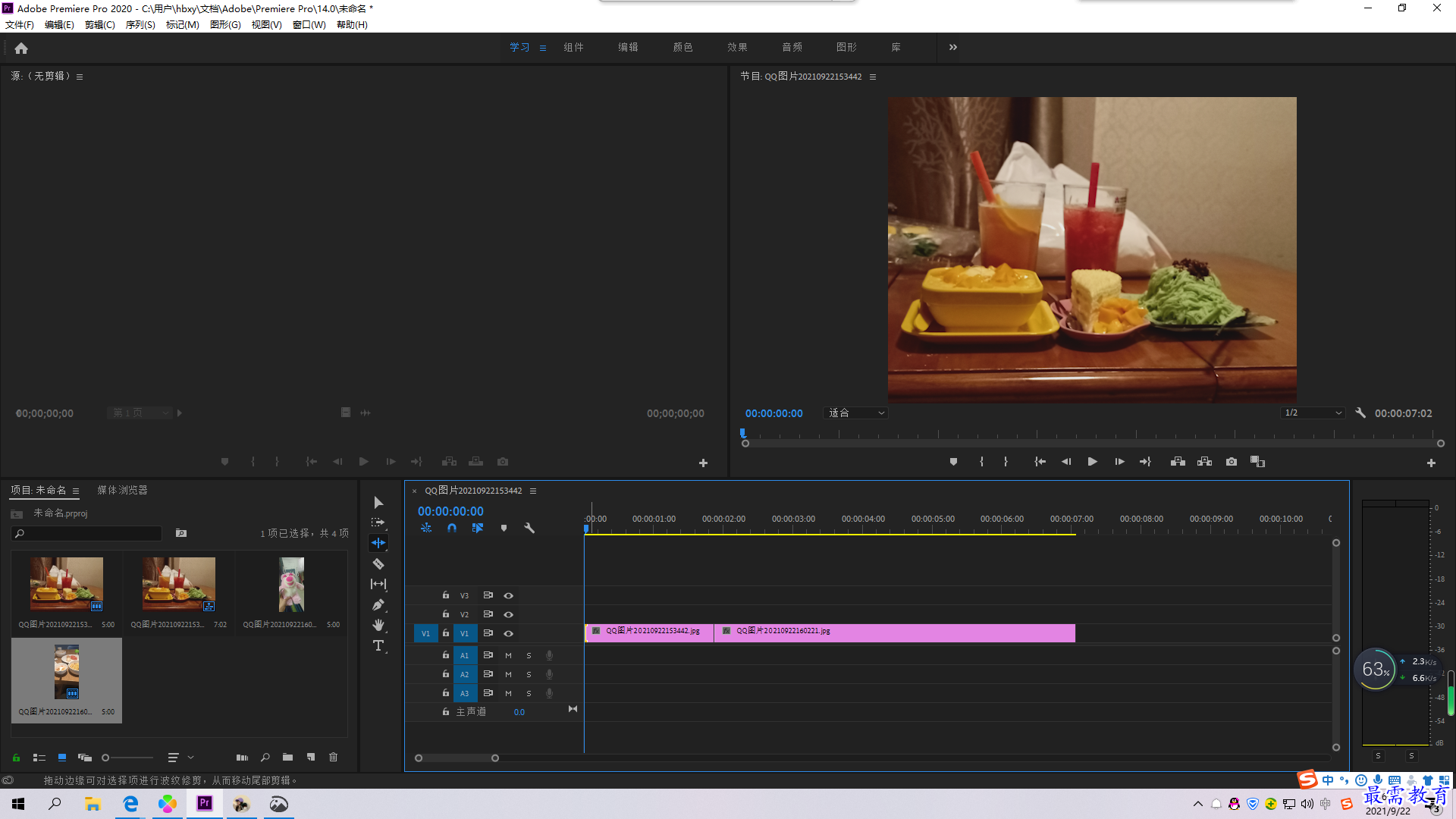Open Program Monitor panel menu
The width and height of the screenshot is (1456, 819).
tap(873, 77)
